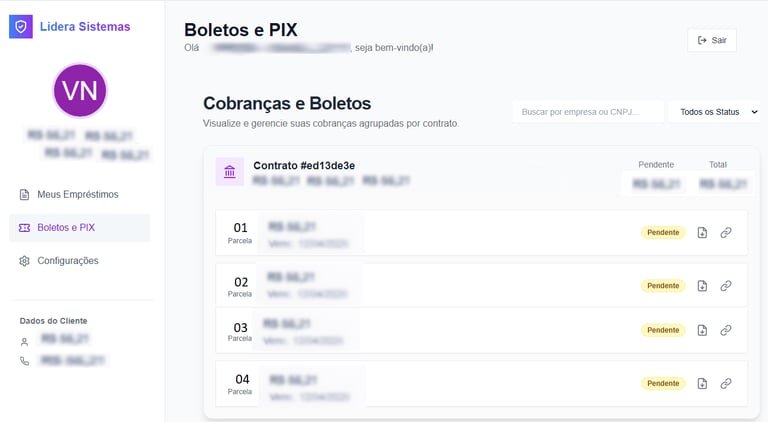Click the VN profile avatar
This screenshot has height=422, width=768.
(79, 91)
